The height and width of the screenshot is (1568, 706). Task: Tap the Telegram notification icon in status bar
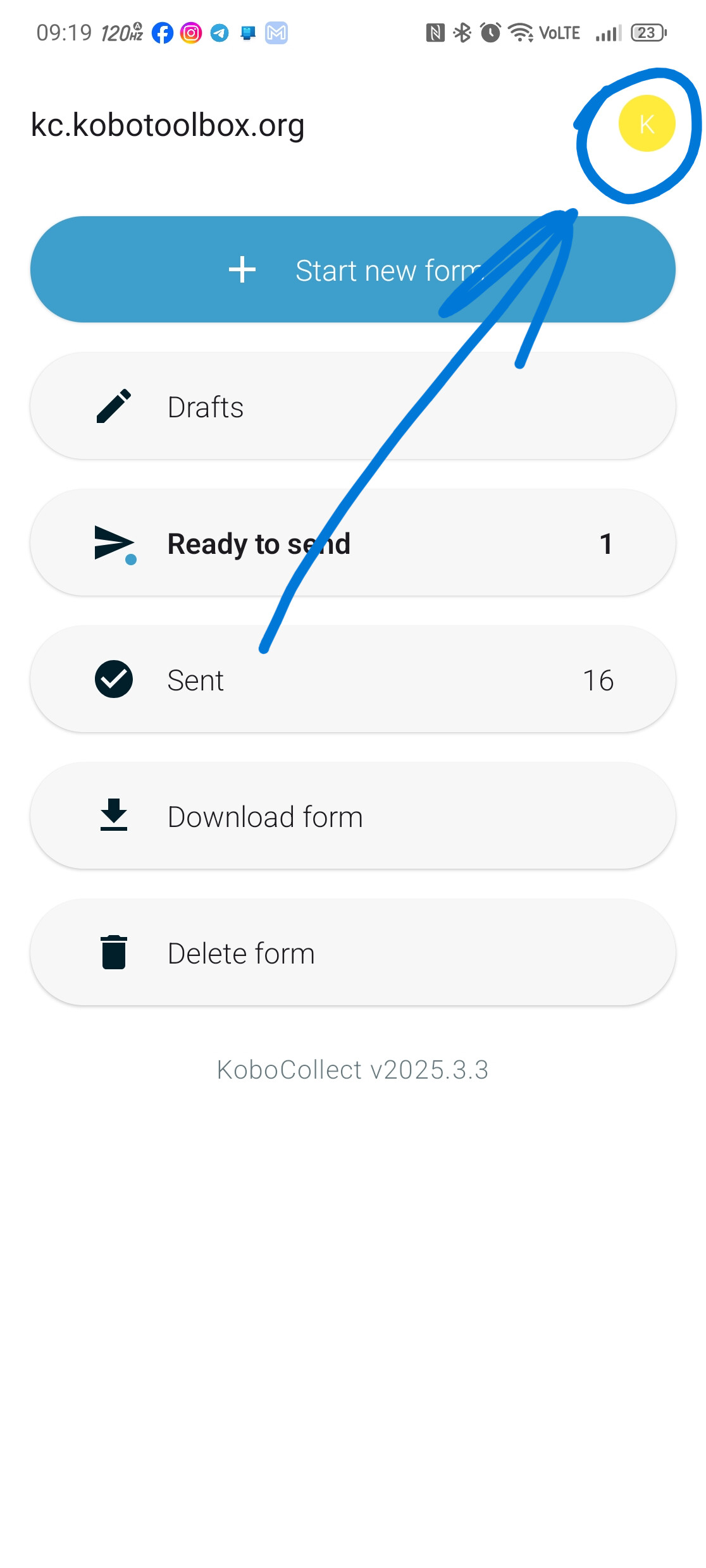click(220, 33)
